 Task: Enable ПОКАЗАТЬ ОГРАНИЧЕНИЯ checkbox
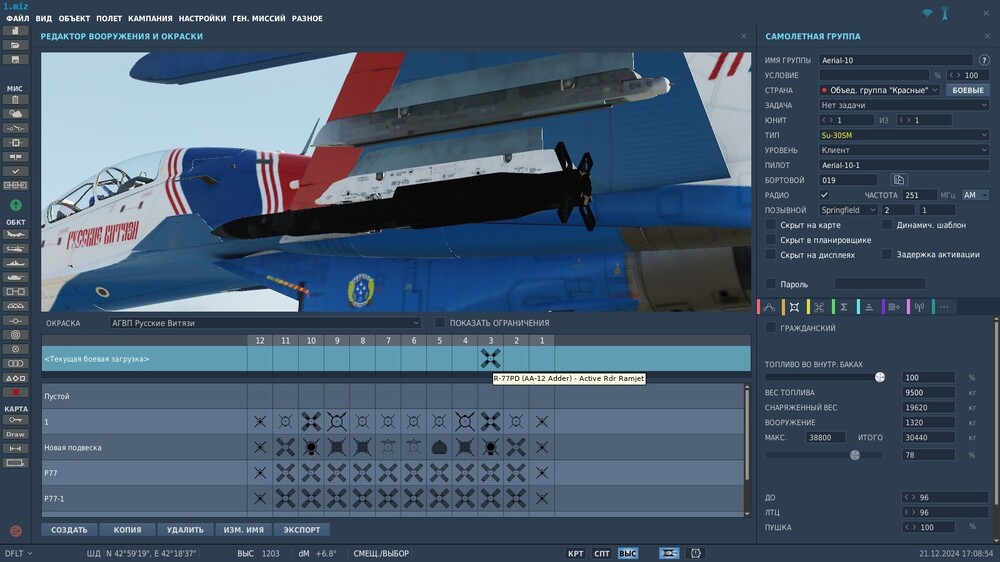point(440,323)
